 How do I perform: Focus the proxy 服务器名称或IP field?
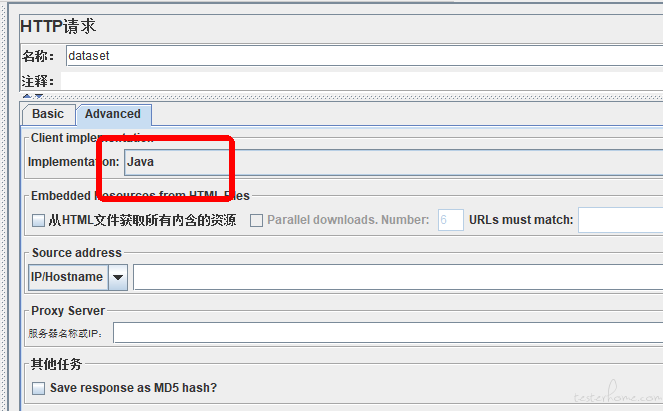(x=388, y=333)
